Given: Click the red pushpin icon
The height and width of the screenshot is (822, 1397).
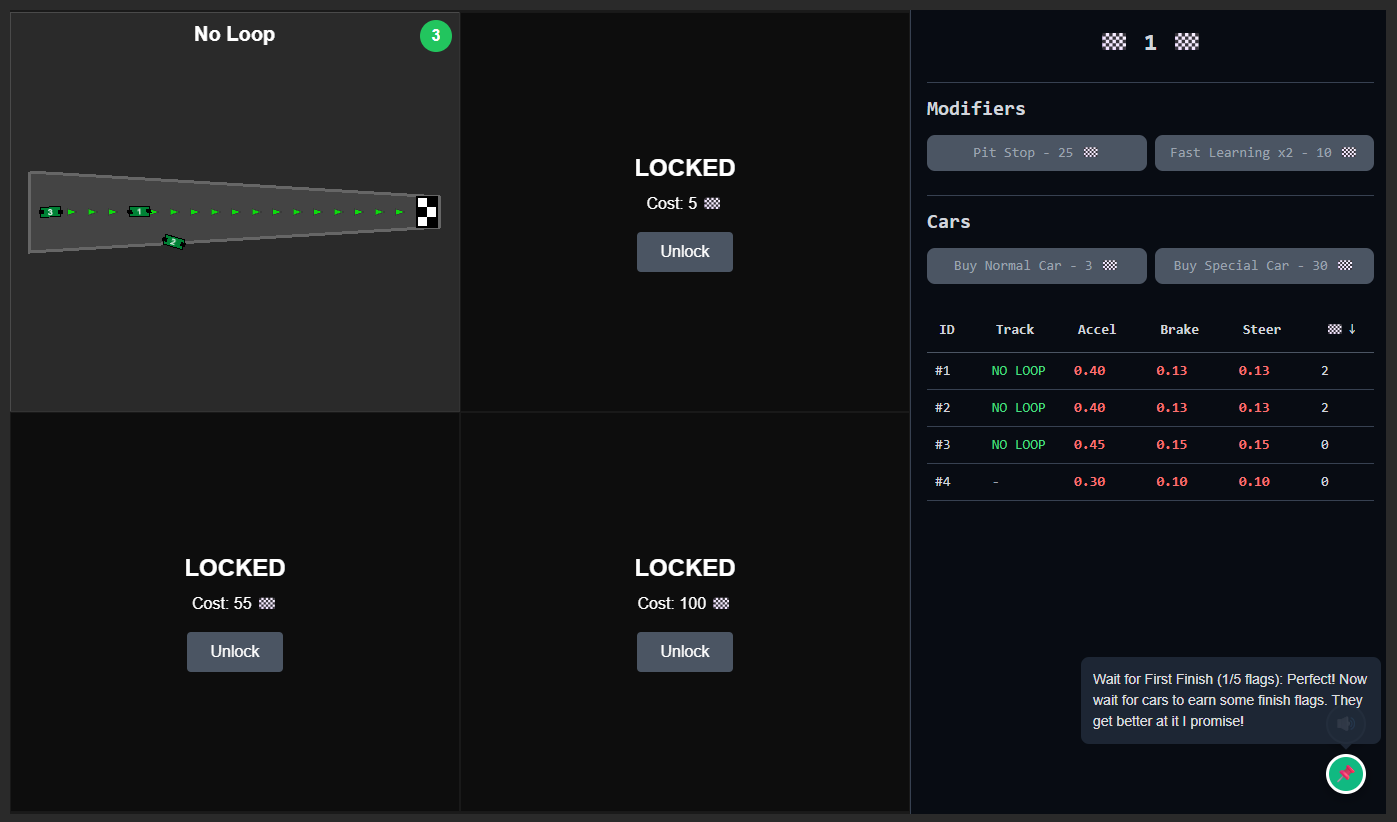Looking at the screenshot, I should tap(1345, 774).
